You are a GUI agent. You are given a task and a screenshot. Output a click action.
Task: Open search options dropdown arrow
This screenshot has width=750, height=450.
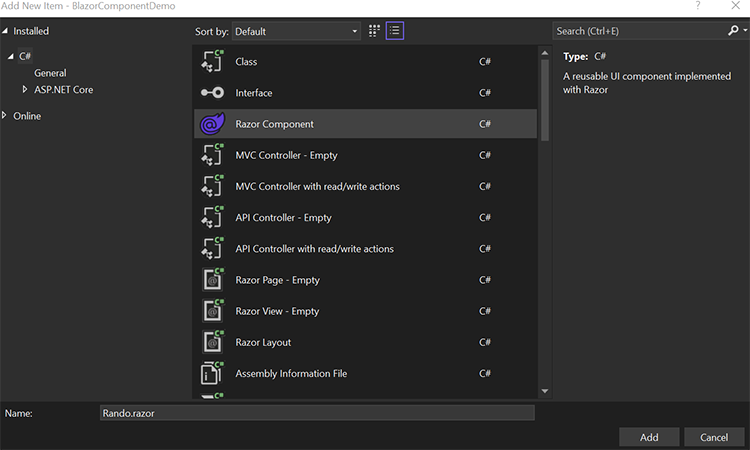(745, 31)
